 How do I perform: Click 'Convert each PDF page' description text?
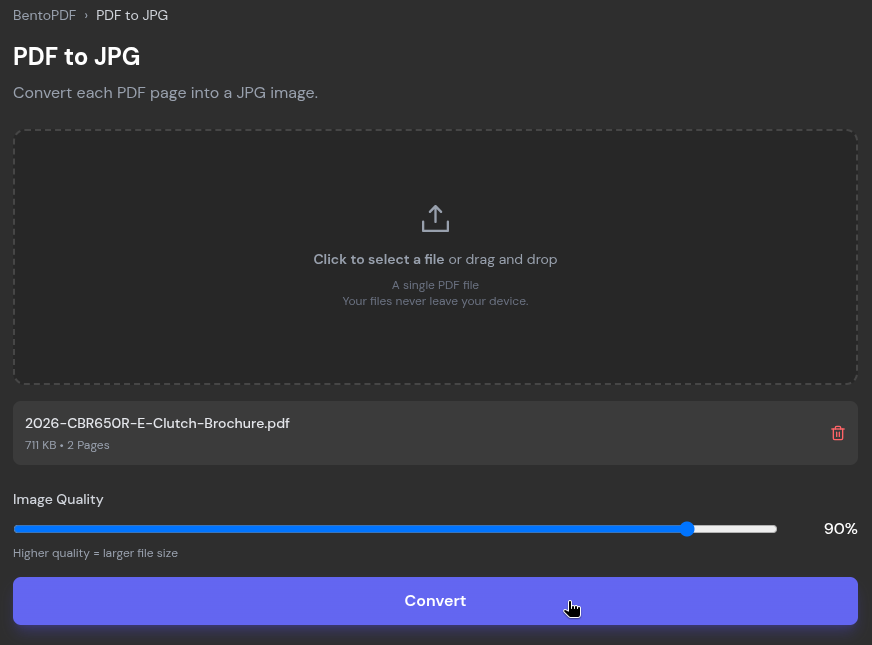166,93
